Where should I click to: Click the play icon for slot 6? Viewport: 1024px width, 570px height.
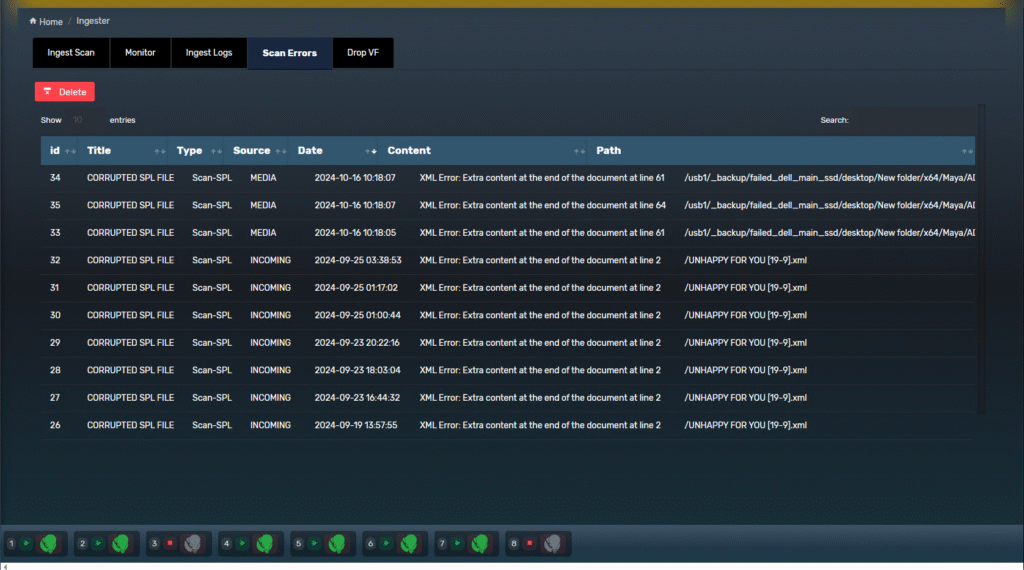(386, 544)
